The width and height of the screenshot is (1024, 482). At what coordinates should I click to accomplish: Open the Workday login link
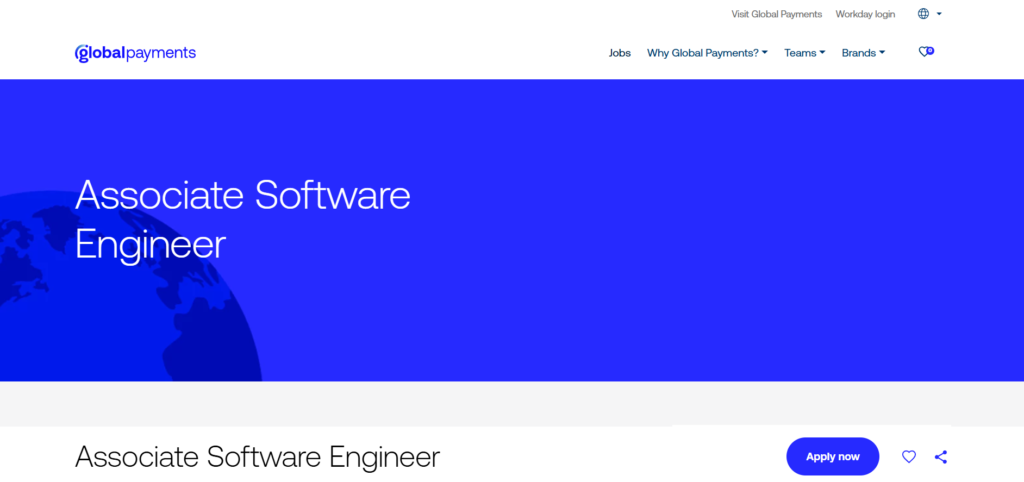865,14
